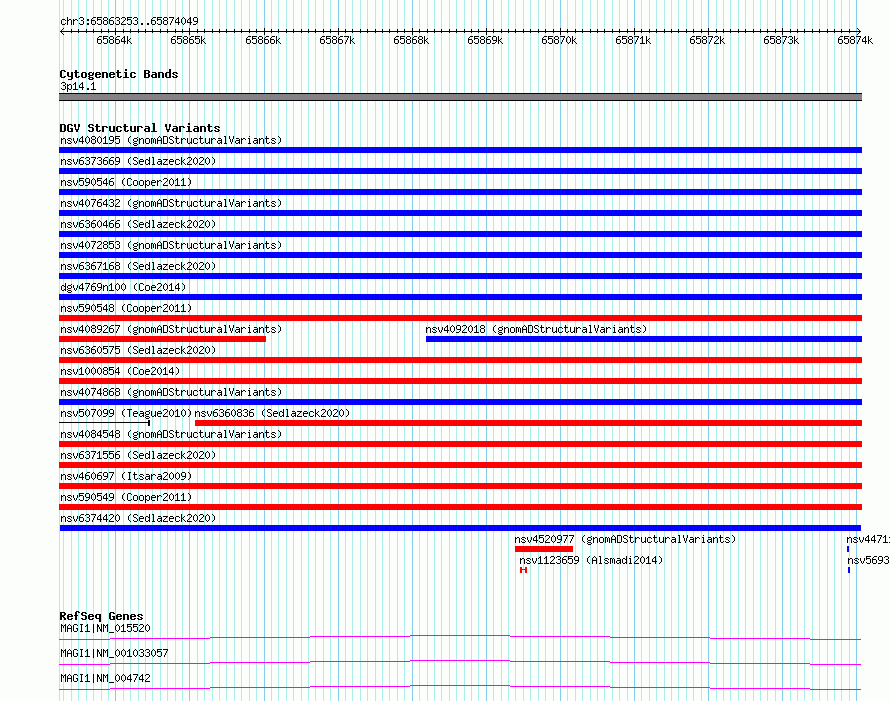Select short red nsv4089267 variant bar
The height and width of the screenshot is (701, 890).
(162, 339)
